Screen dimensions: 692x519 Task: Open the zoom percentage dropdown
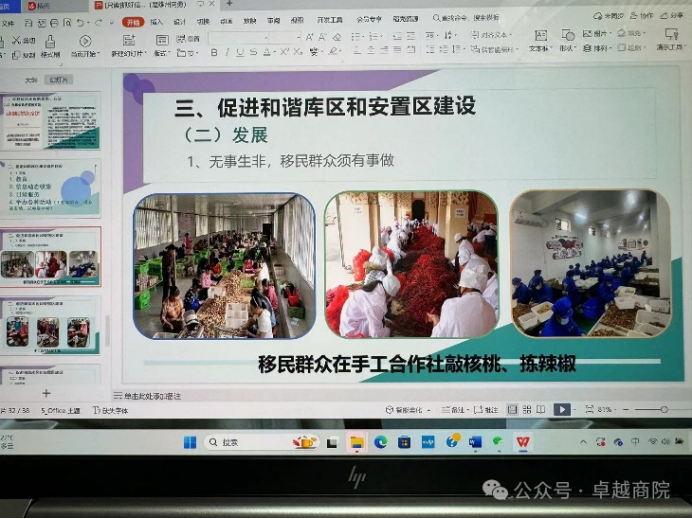pos(606,409)
